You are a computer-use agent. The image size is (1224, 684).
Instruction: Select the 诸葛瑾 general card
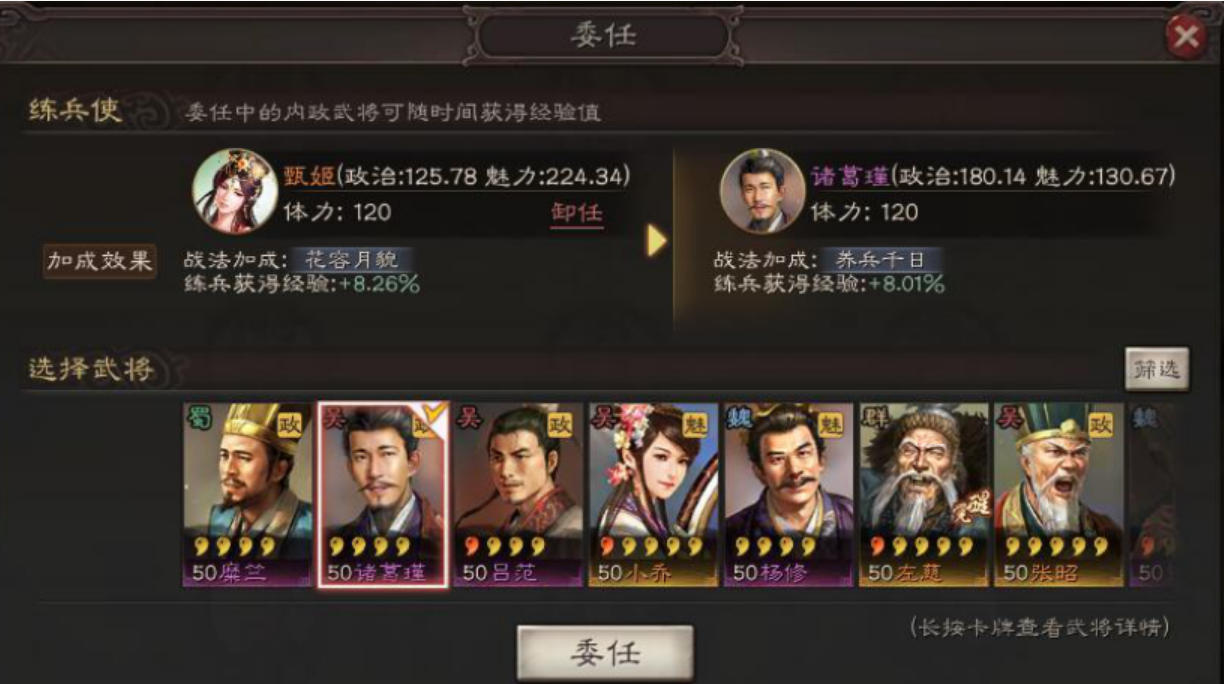(383, 495)
